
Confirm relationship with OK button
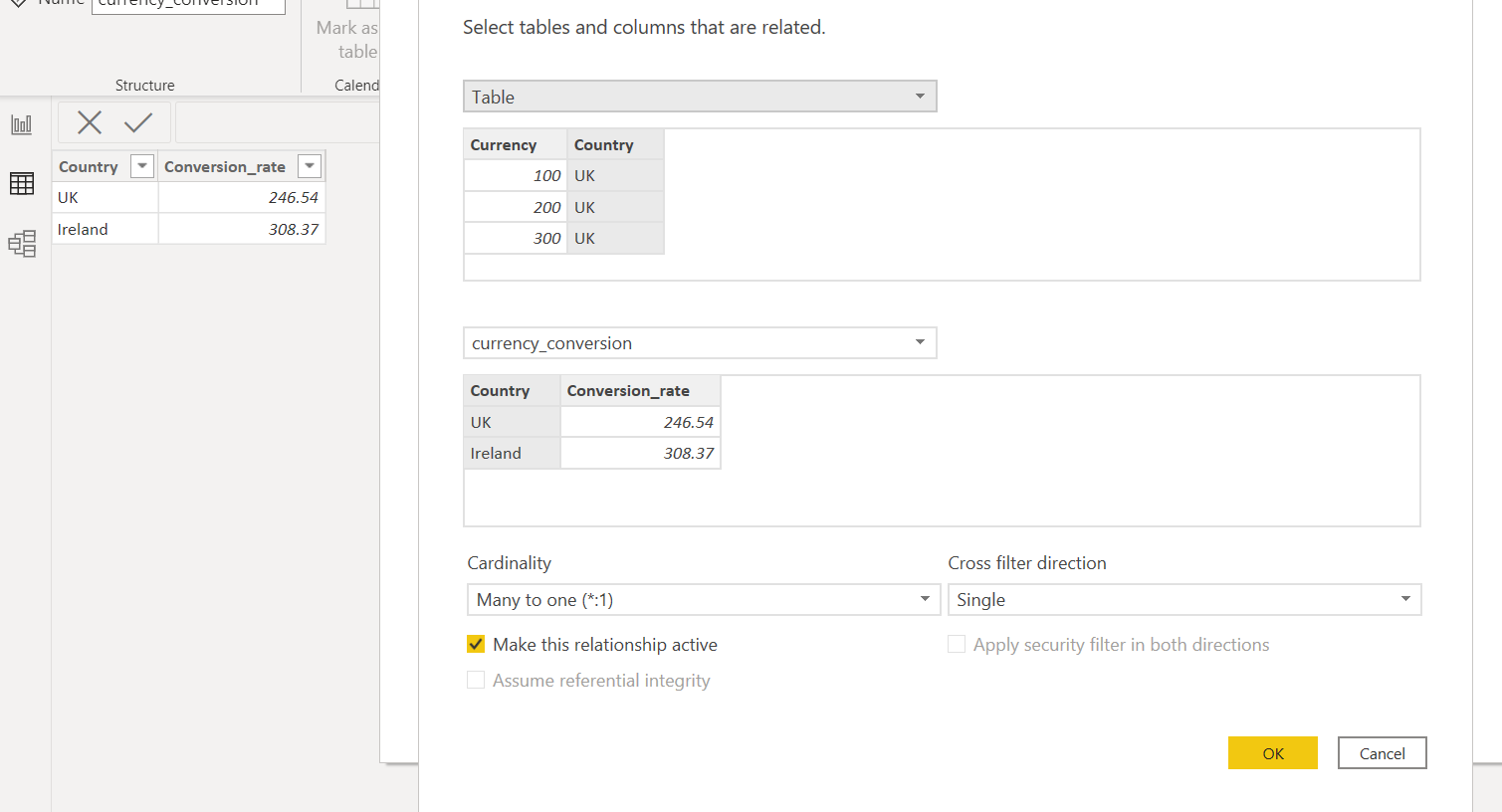[x=1273, y=753]
